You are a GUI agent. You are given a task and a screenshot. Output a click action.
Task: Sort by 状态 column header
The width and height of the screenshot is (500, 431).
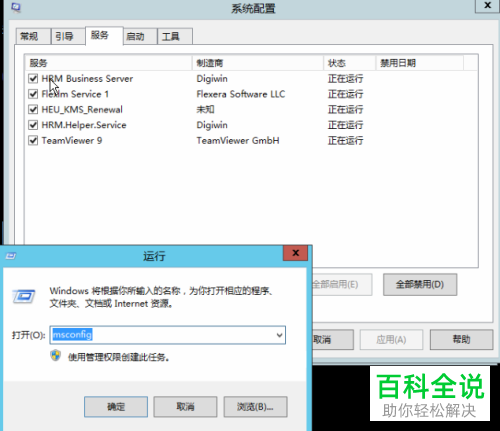[350, 63]
